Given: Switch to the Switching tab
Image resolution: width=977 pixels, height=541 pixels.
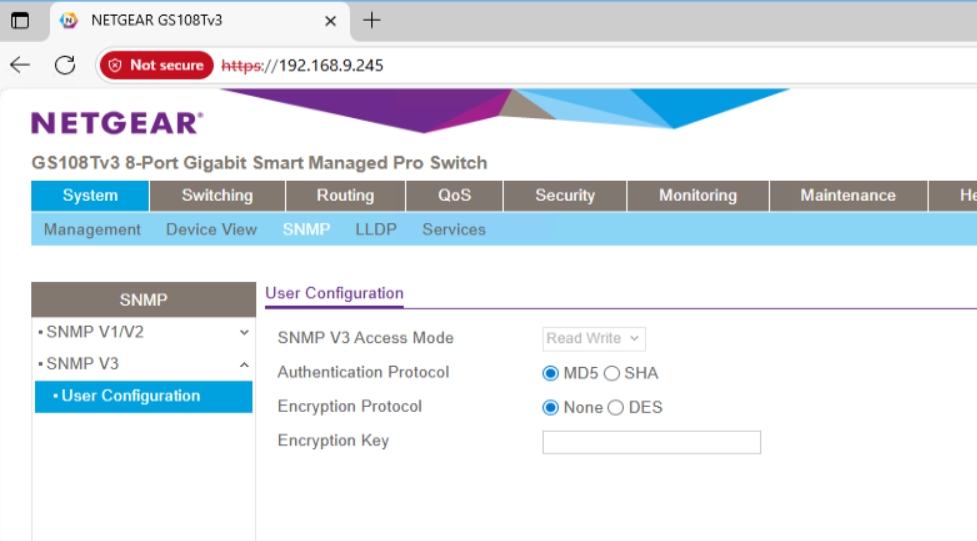Looking at the screenshot, I should click(217, 196).
